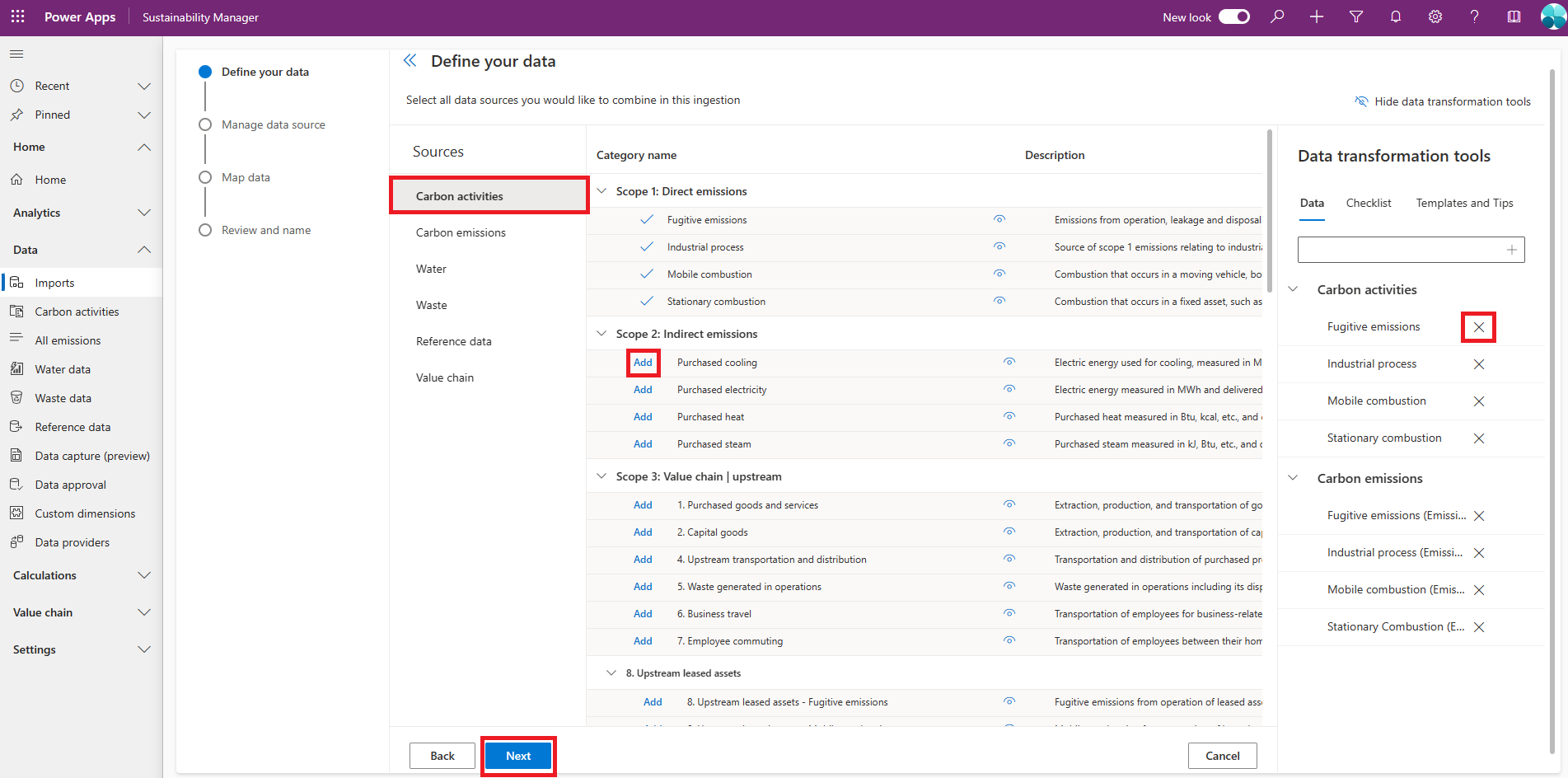This screenshot has width=1568, height=778.
Task: Switch to Templates and Tips tab
Action: (x=1464, y=203)
